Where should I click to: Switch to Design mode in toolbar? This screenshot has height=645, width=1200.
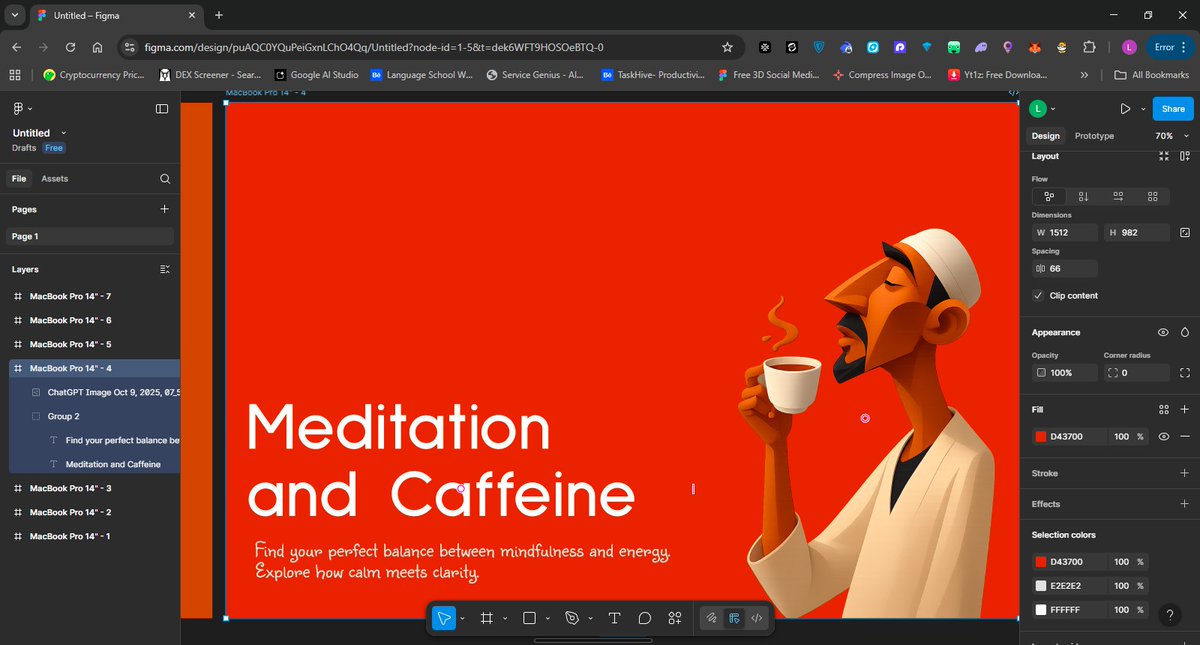[734, 618]
